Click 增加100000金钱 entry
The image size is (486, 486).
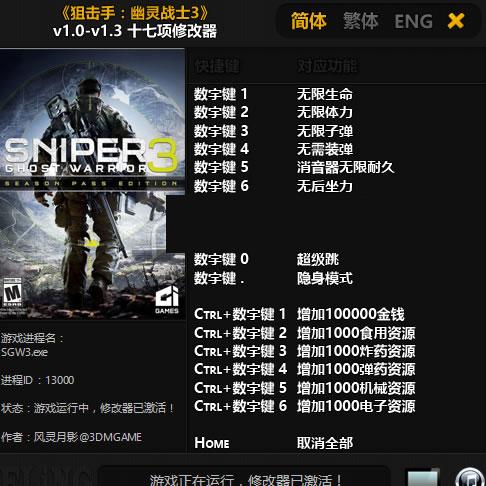(351, 314)
